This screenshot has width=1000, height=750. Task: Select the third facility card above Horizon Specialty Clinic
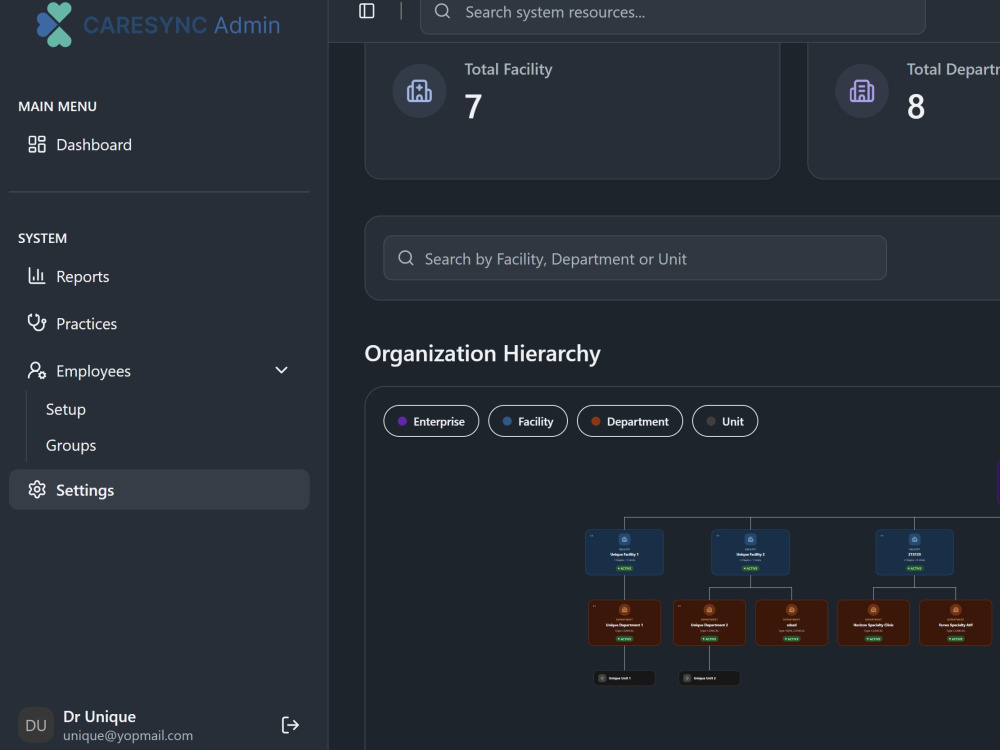point(915,552)
